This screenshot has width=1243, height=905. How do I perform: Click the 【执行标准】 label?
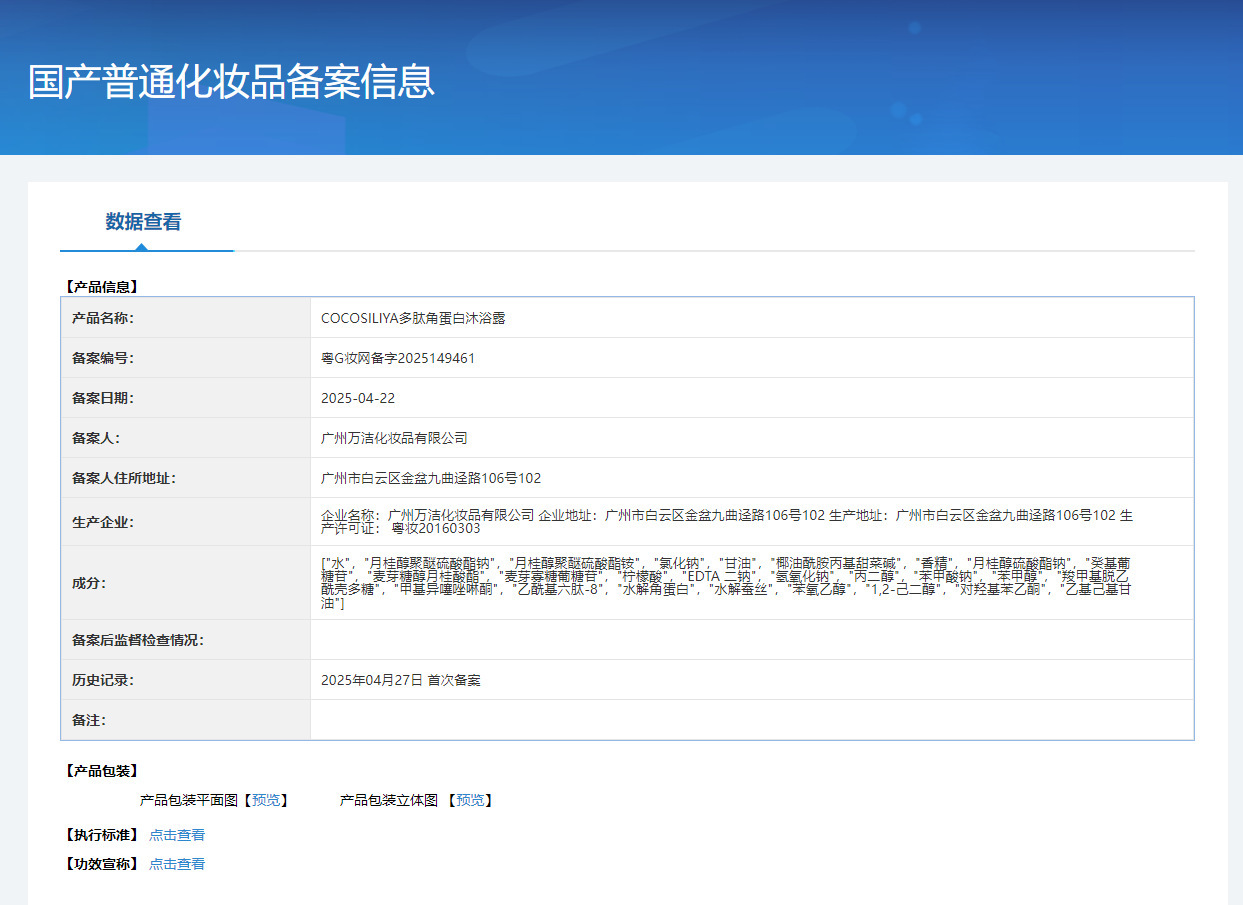[100, 835]
